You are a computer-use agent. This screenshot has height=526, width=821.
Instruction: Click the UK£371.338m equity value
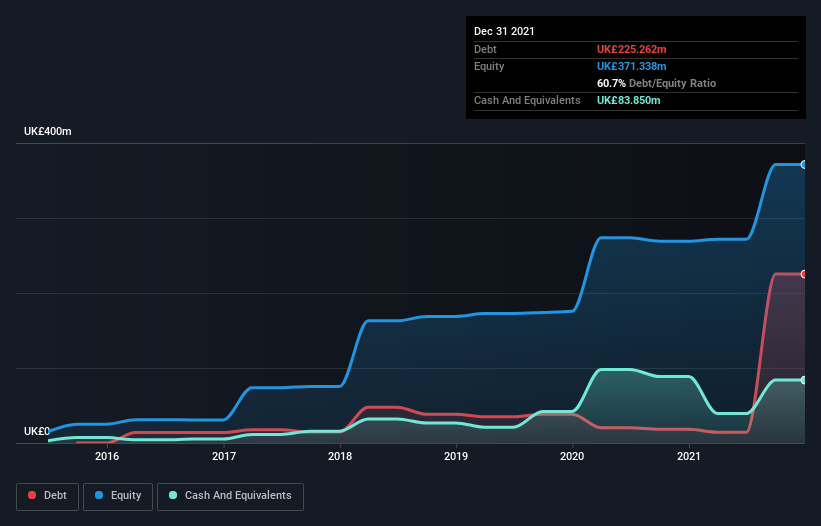[631, 66]
